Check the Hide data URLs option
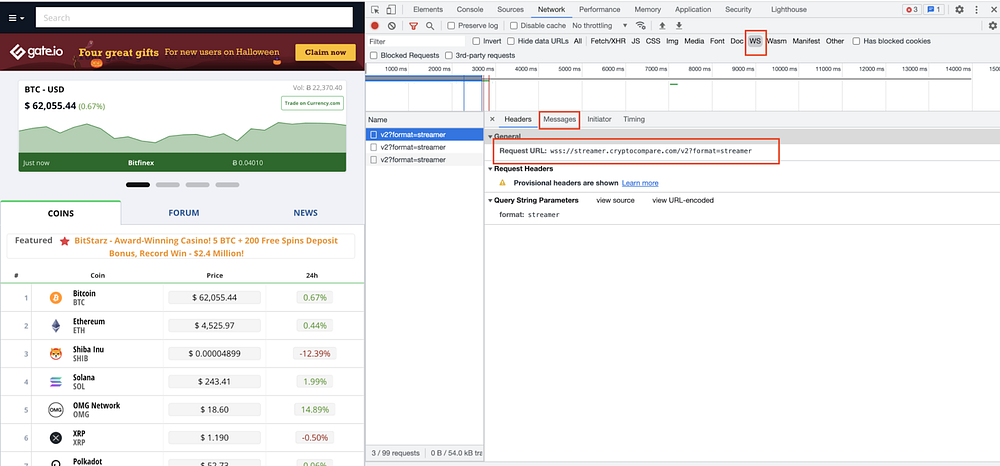The image size is (1000, 466). [511, 41]
